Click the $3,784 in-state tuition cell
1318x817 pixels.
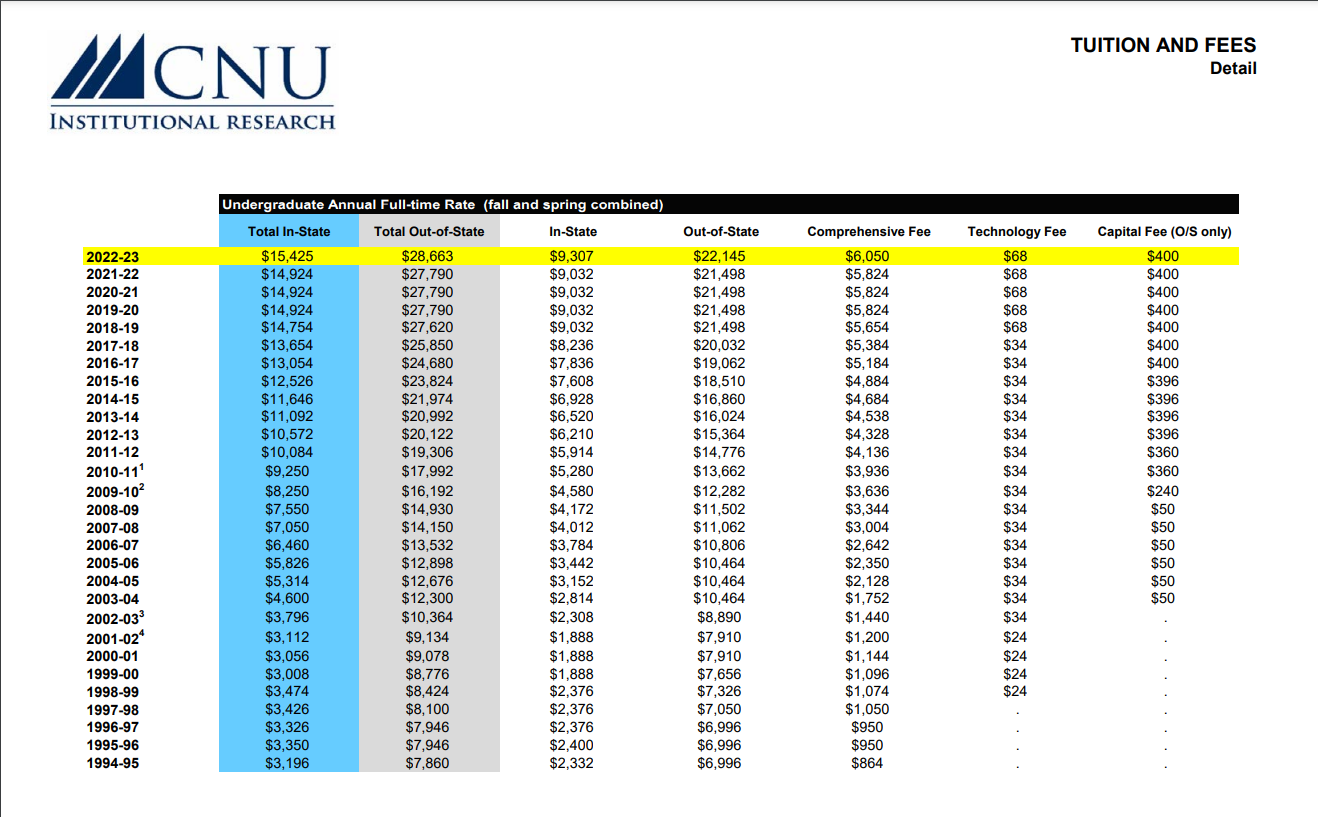click(573, 545)
